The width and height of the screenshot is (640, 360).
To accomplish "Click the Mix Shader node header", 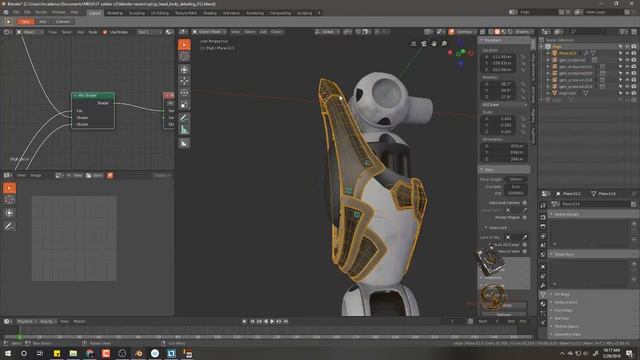I will (93, 96).
